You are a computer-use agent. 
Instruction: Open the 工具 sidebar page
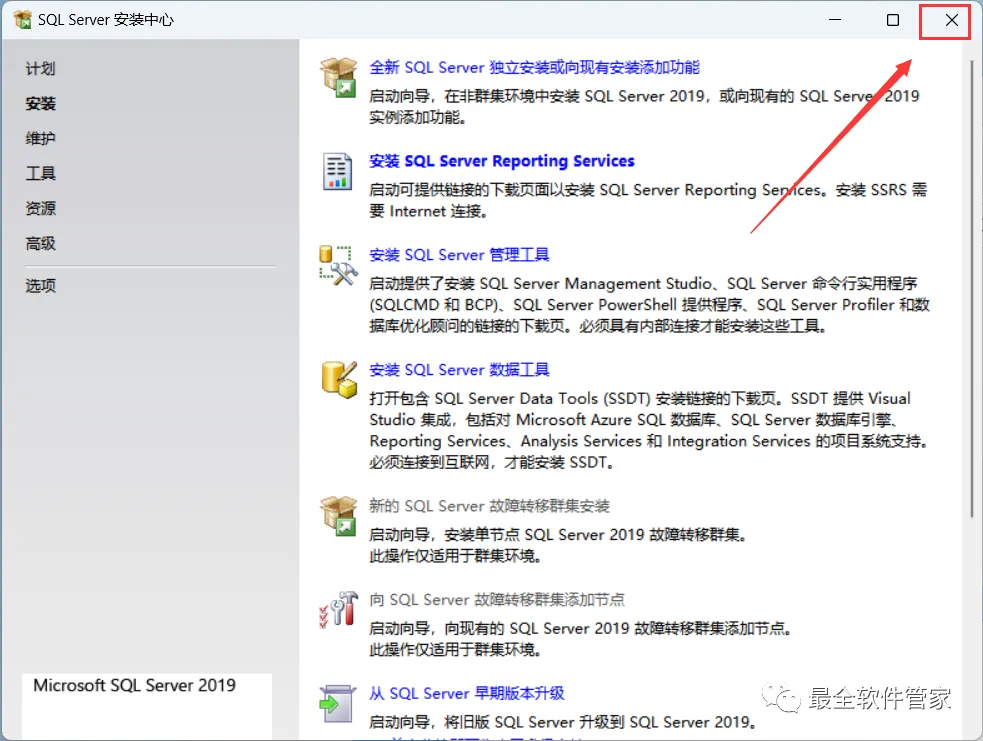41,174
